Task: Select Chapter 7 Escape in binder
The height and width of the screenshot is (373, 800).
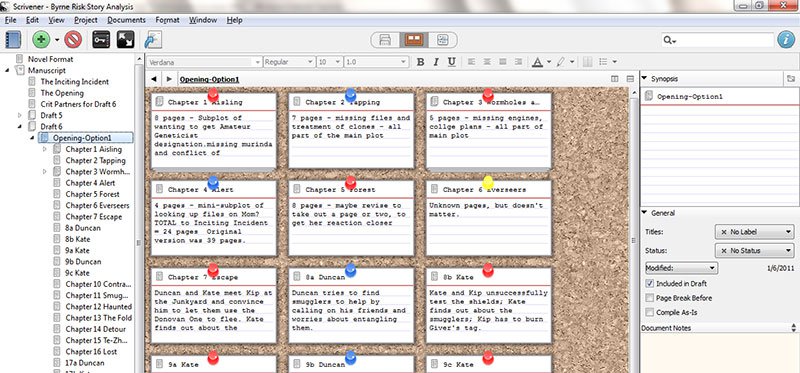Action: click(93, 216)
